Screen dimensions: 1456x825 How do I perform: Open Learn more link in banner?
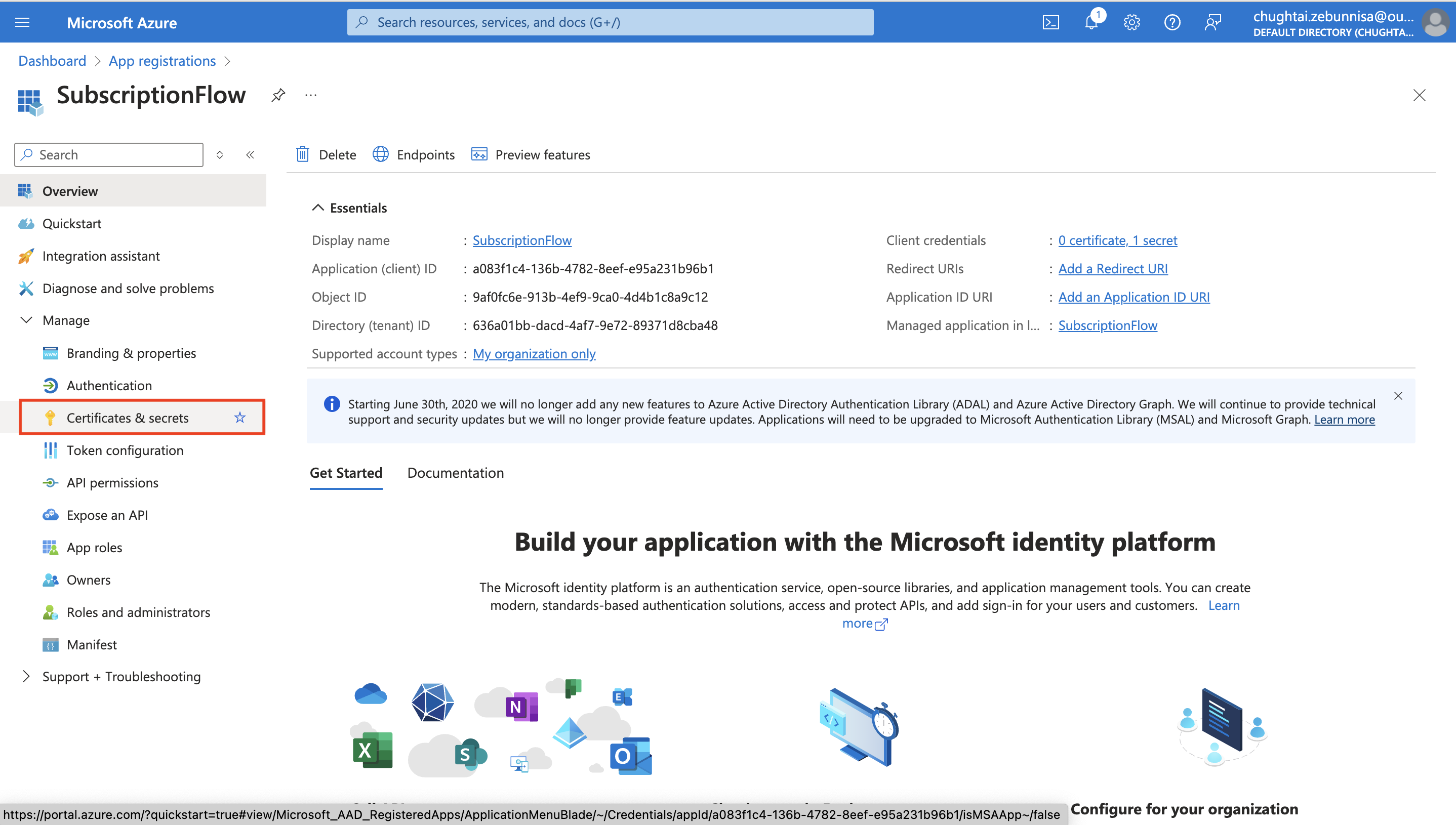point(1344,419)
